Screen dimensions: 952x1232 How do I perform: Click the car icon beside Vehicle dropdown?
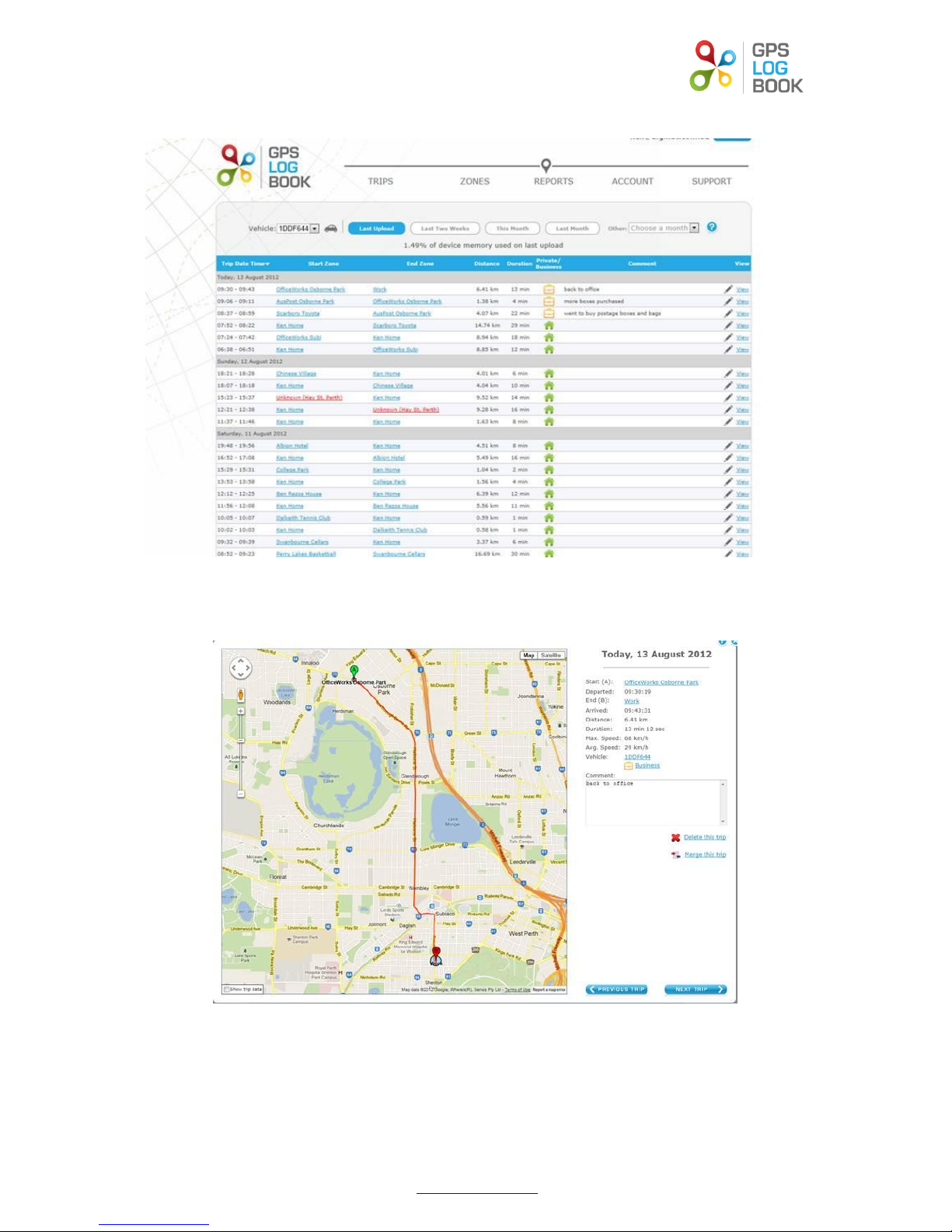click(x=331, y=229)
